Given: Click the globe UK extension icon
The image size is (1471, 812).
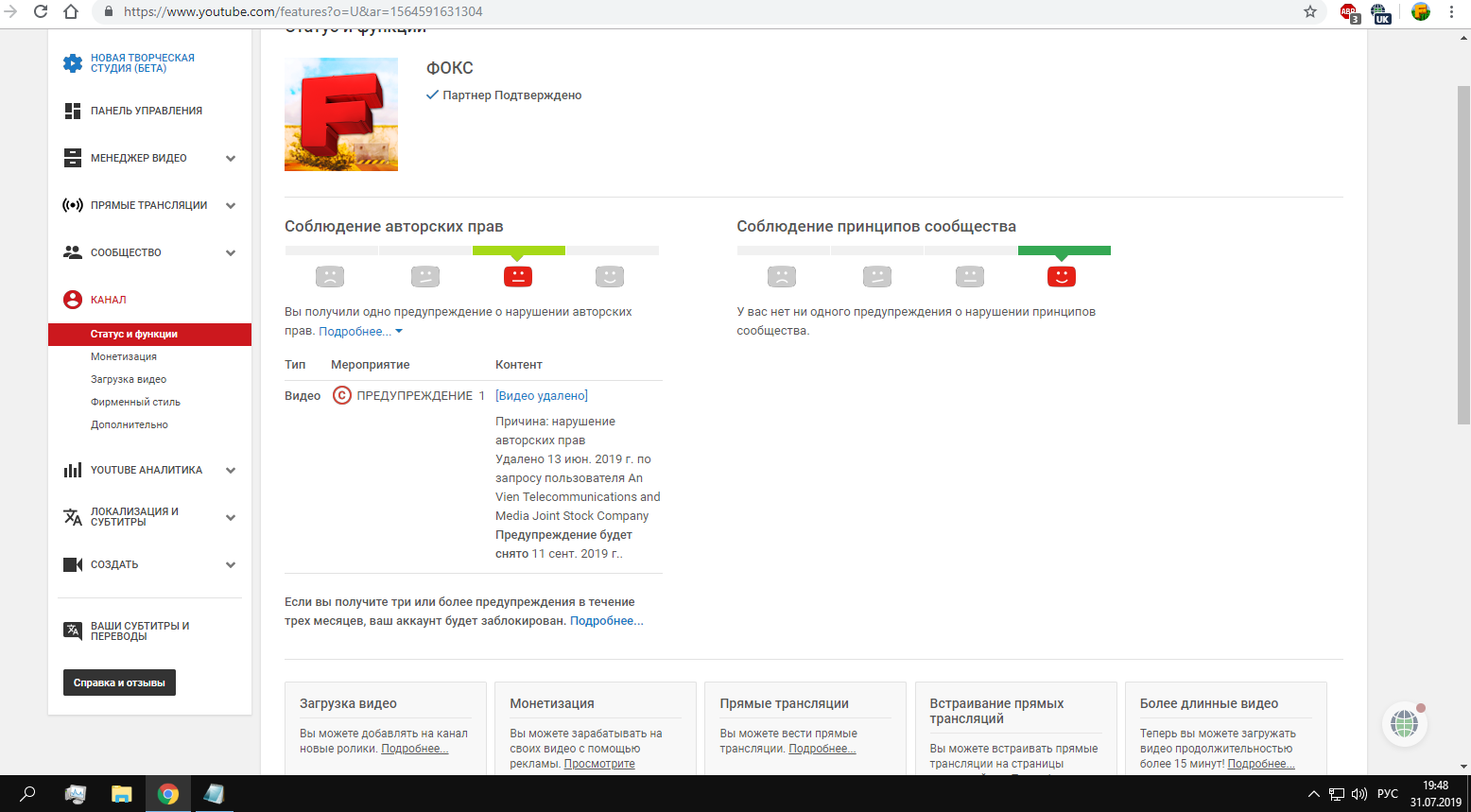Looking at the screenshot, I should point(1380,12).
